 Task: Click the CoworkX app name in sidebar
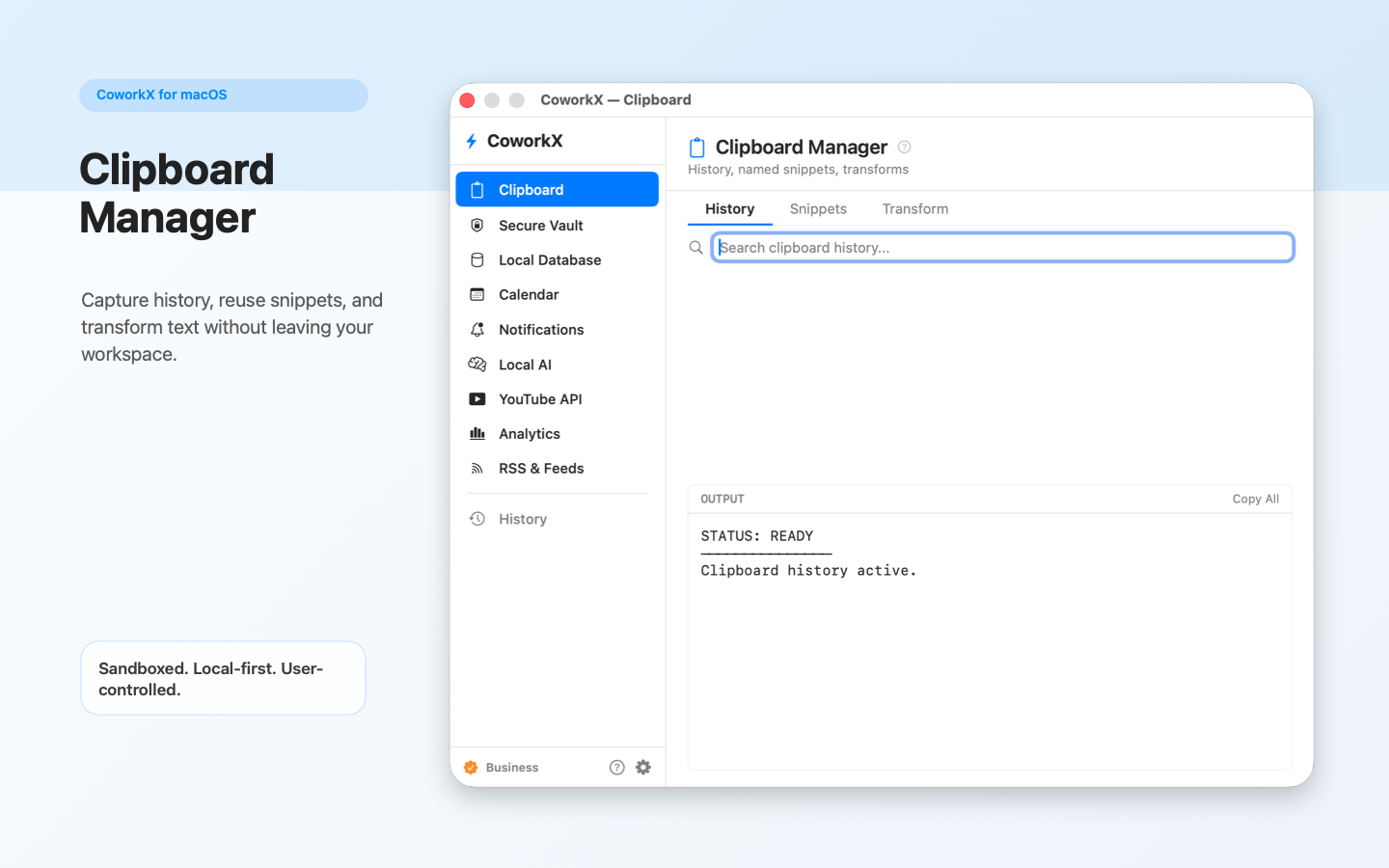(525, 141)
